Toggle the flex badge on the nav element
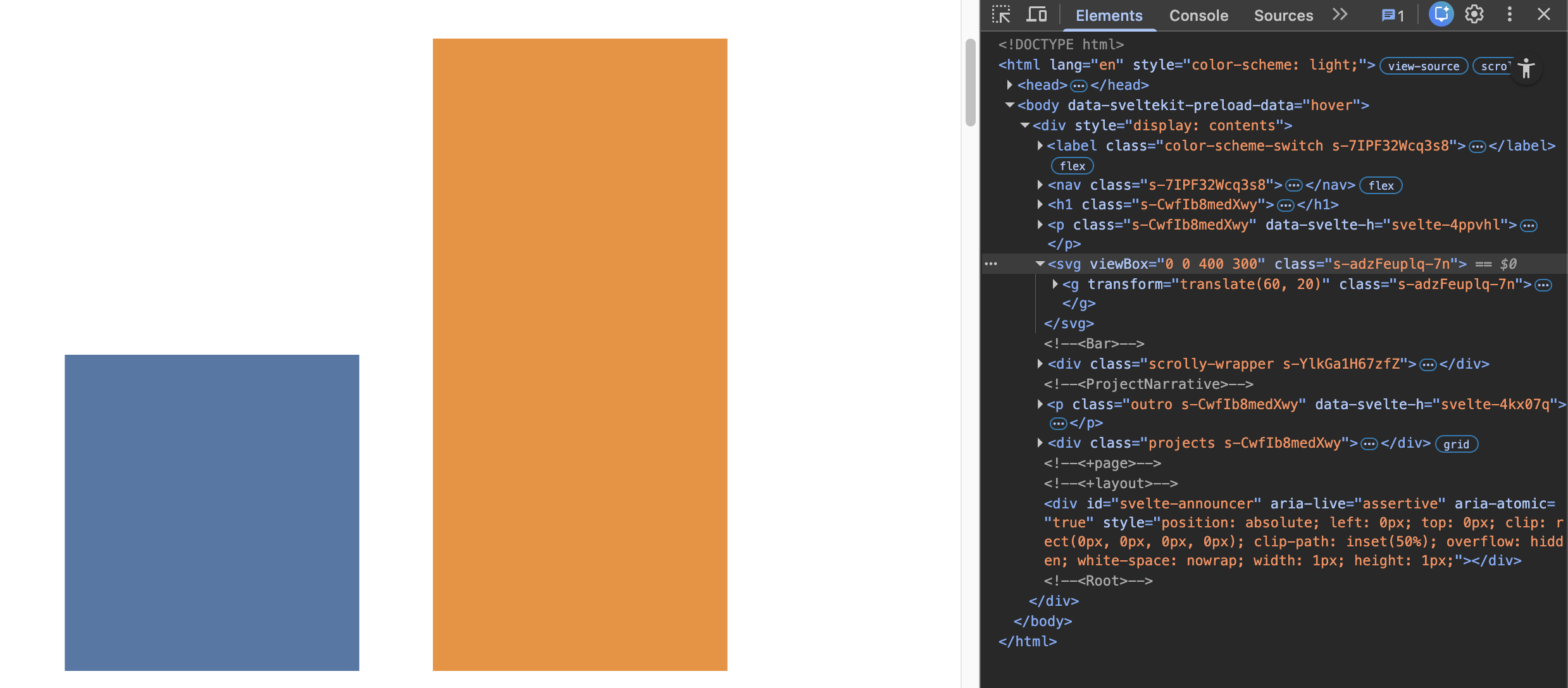Screen dimensions: 1568x688 point(1381,185)
